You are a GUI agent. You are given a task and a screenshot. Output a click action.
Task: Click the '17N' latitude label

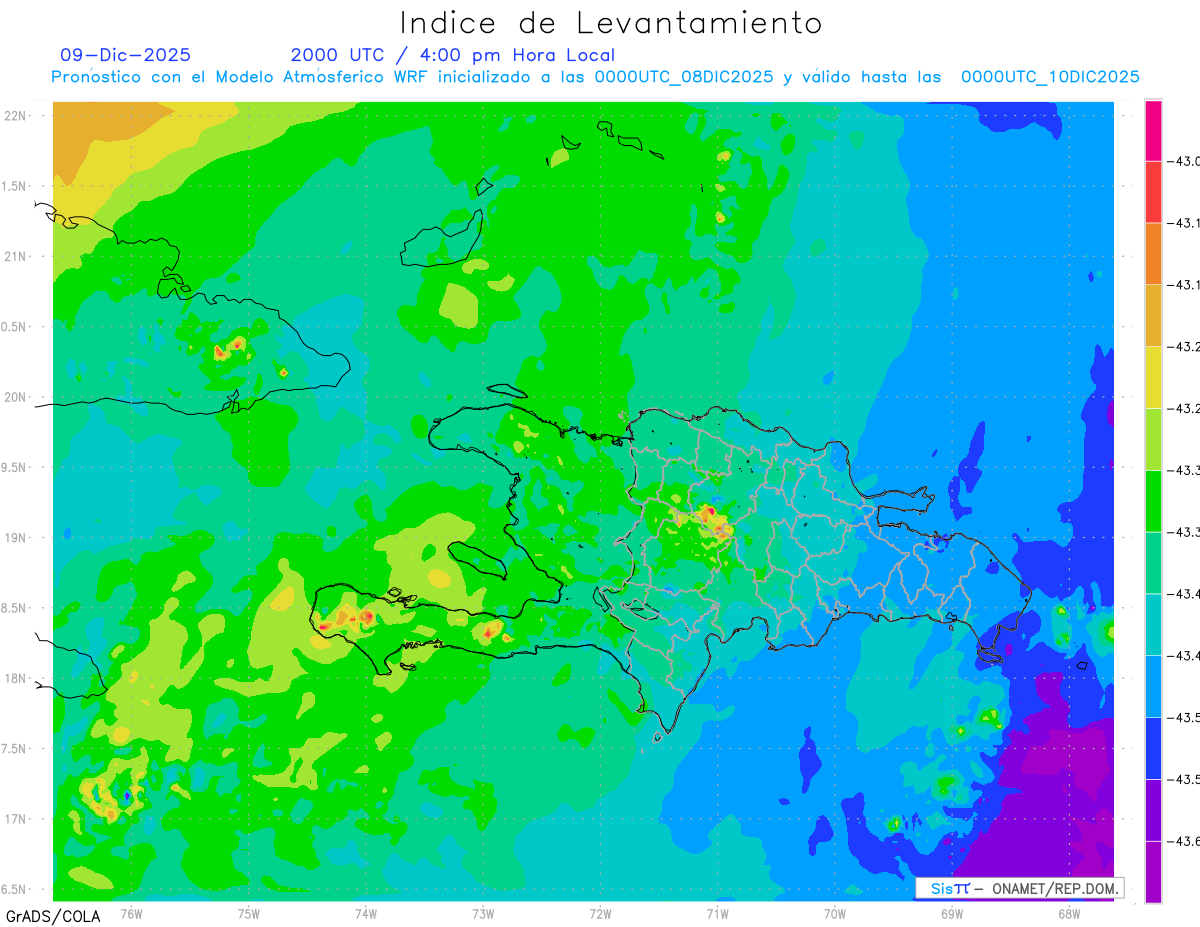tap(16, 819)
